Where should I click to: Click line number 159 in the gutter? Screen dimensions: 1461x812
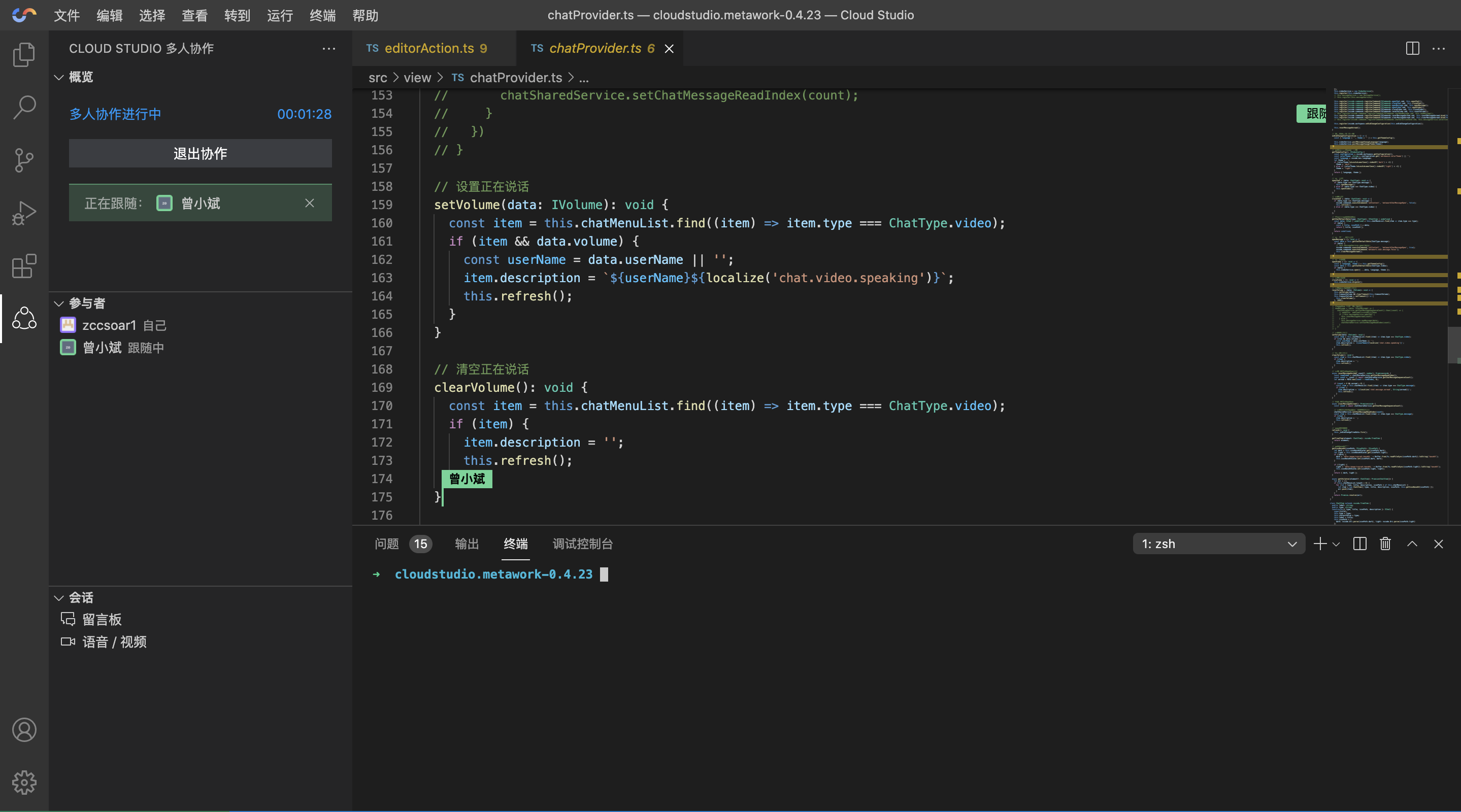382,205
